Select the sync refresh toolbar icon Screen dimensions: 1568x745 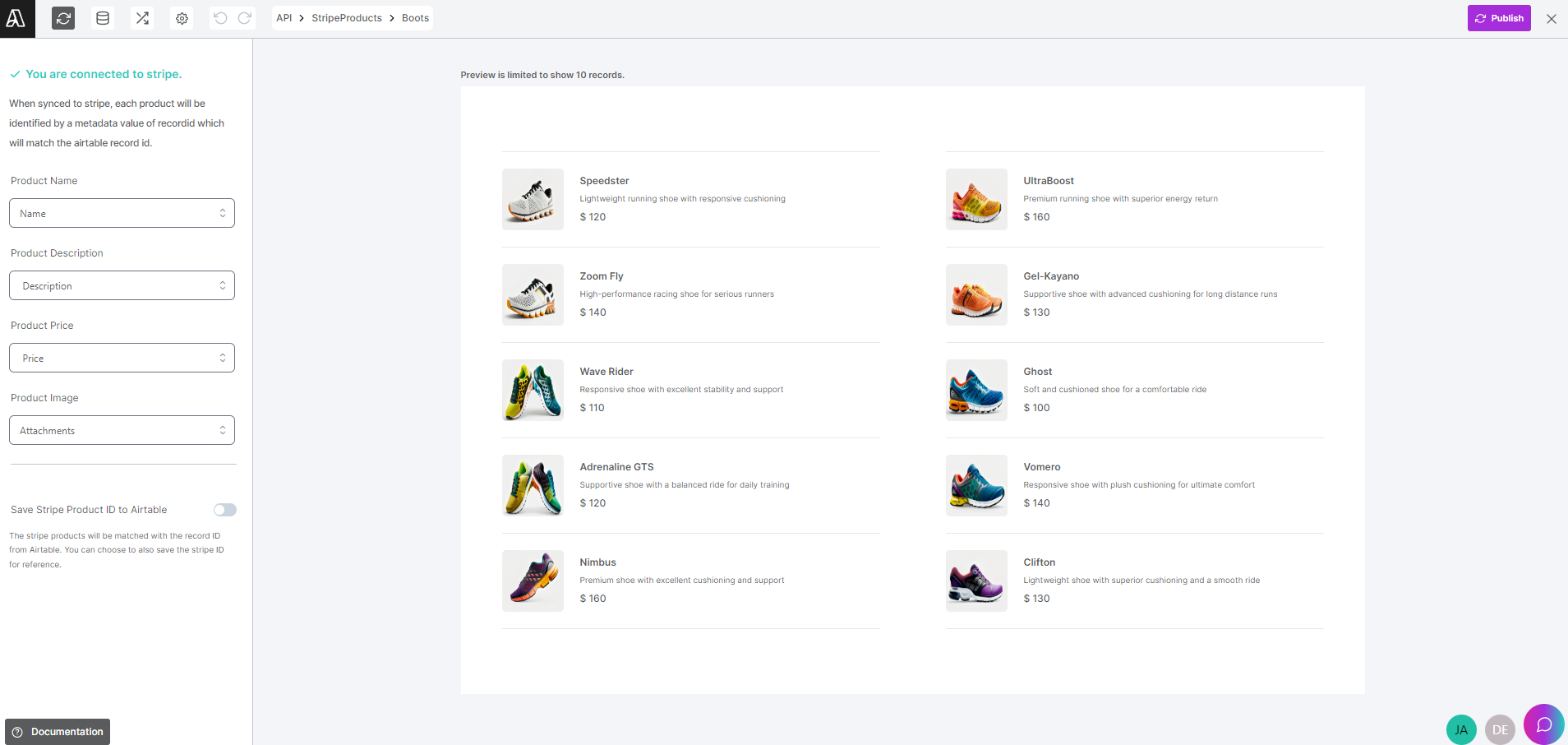pos(63,18)
